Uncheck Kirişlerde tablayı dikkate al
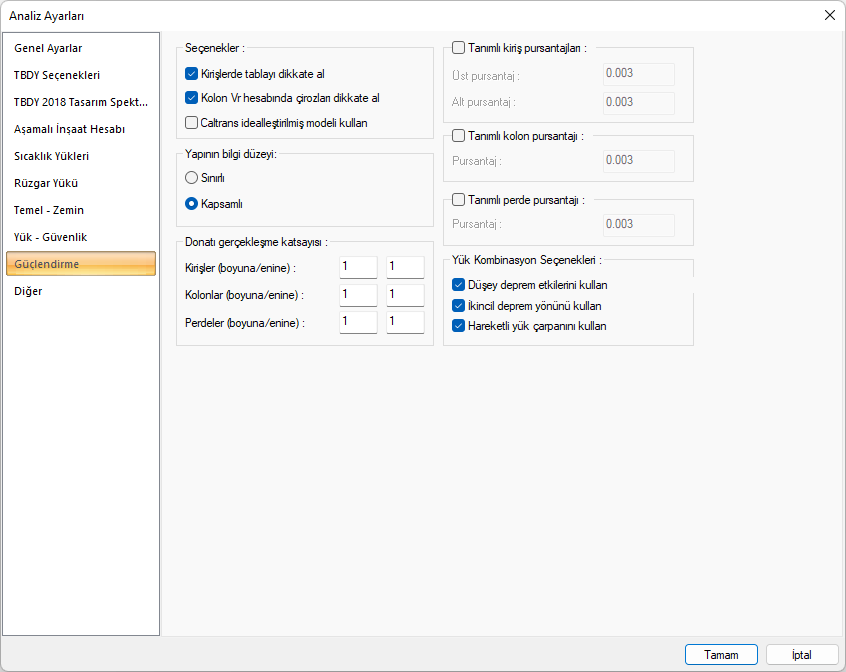This screenshot has width=846, height=672. [192, 74]
